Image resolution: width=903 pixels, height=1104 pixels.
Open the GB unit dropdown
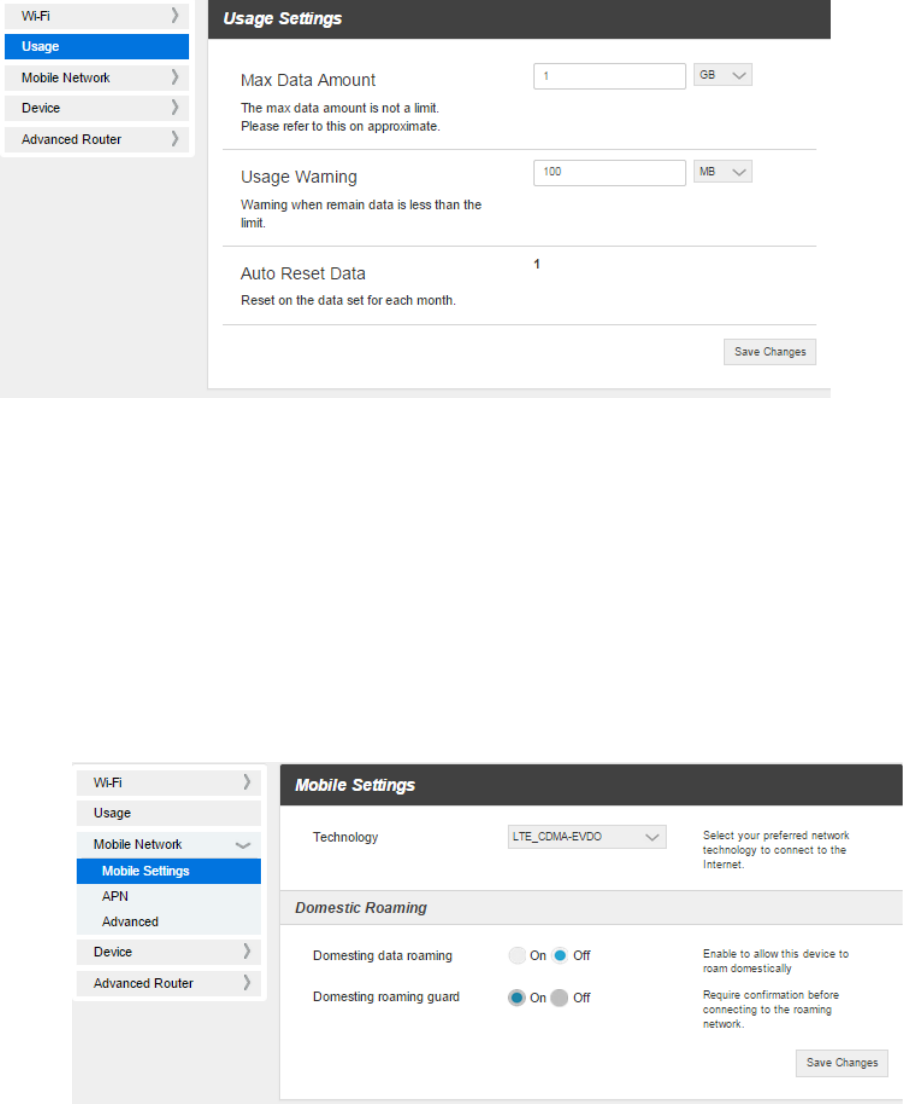click(x=723, y=75)
